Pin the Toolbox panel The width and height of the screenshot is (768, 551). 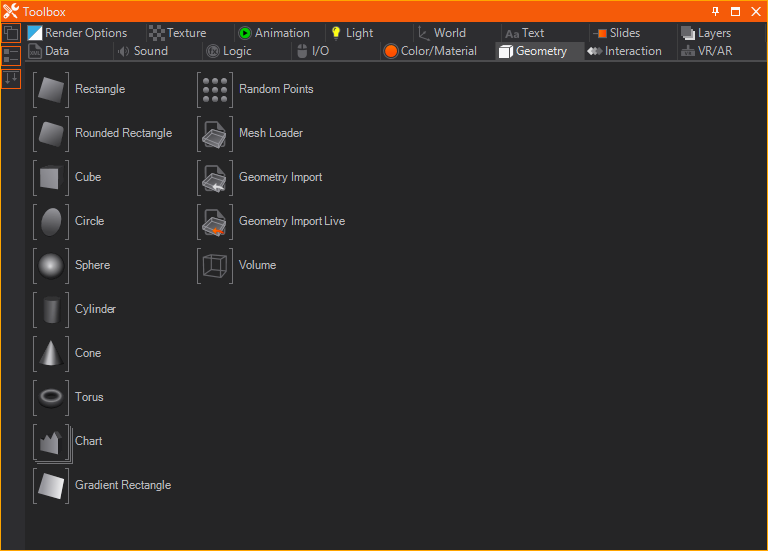715,11
